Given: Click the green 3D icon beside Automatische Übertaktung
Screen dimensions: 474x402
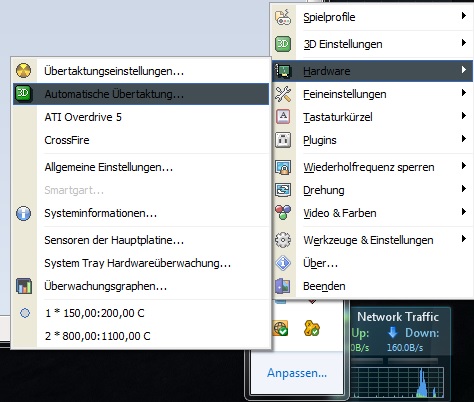Looking at the screenshot, I should (x=23, y=94).
